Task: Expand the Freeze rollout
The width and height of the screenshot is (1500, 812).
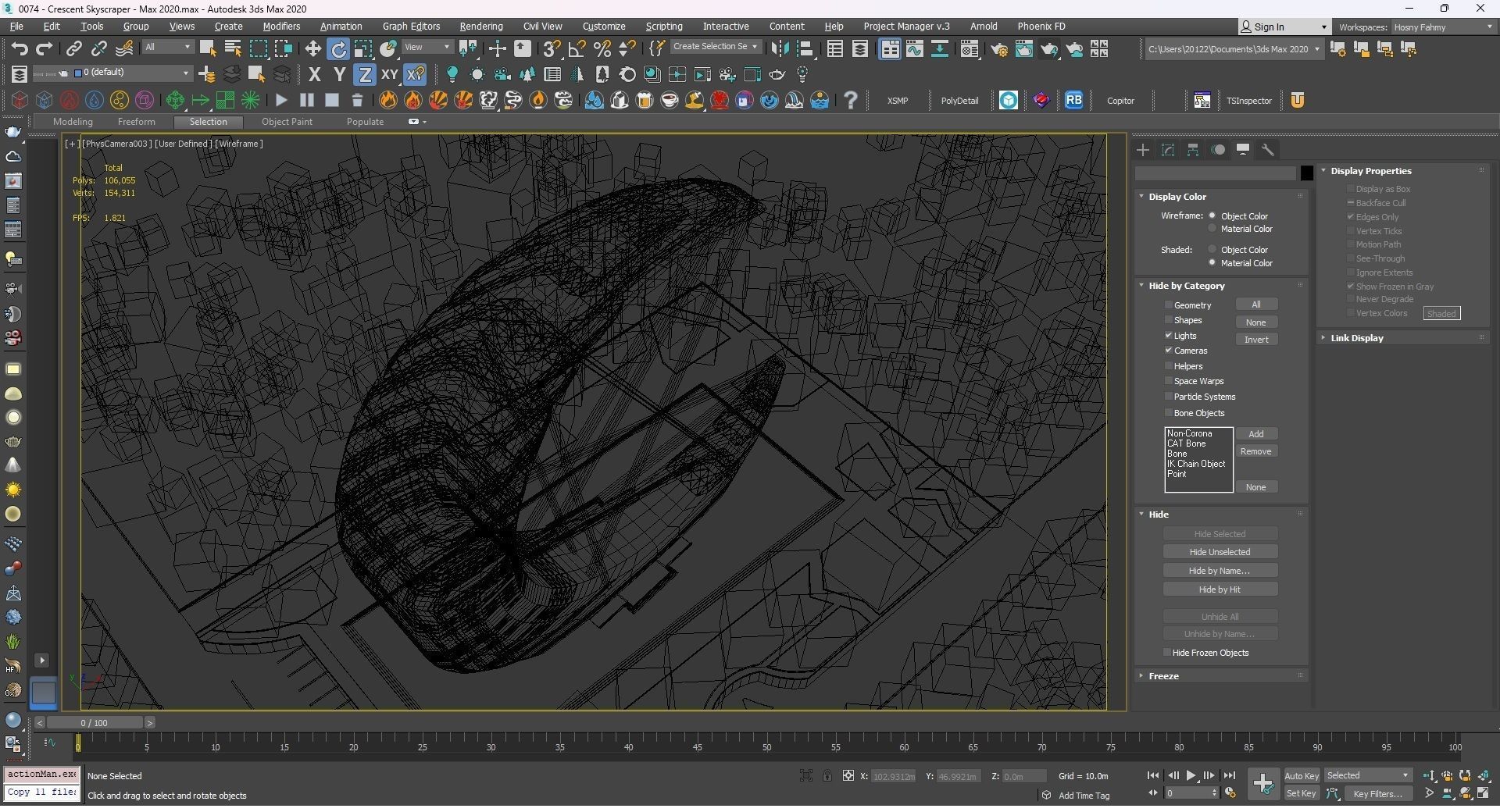Action: pyautogui.click(x=1163, y=676)
